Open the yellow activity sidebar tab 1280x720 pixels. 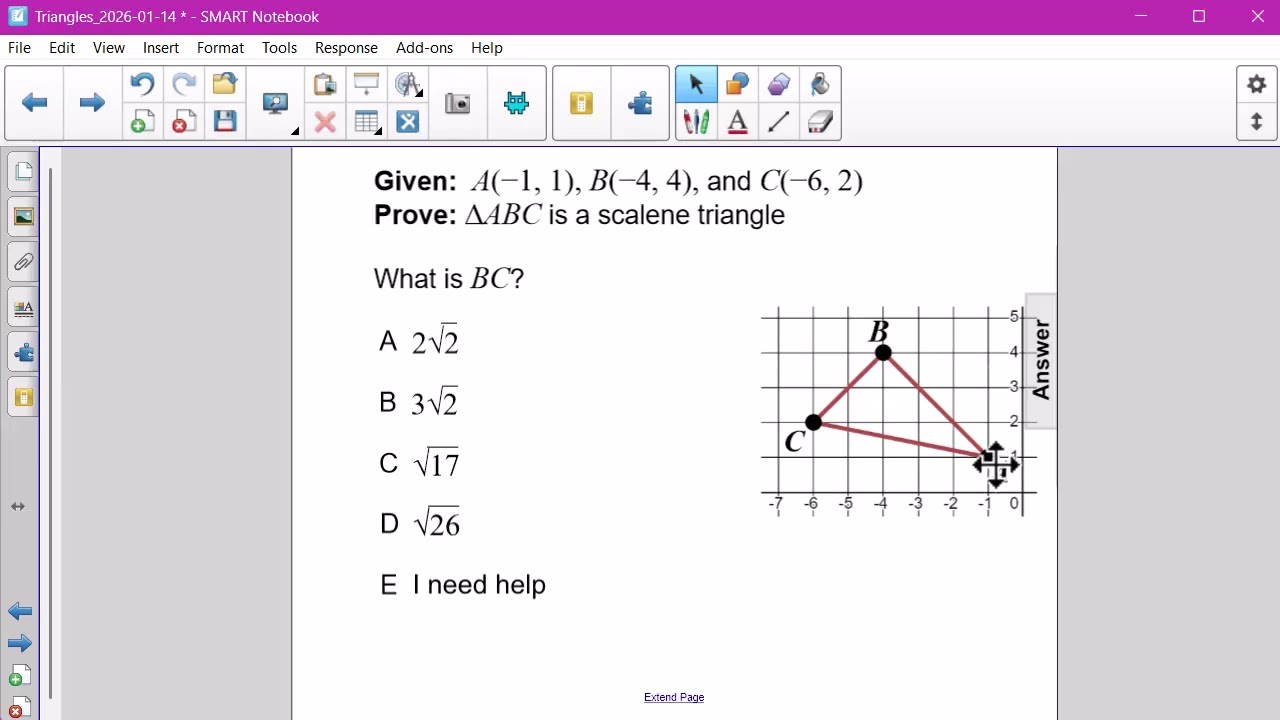[x=23, y=398]
